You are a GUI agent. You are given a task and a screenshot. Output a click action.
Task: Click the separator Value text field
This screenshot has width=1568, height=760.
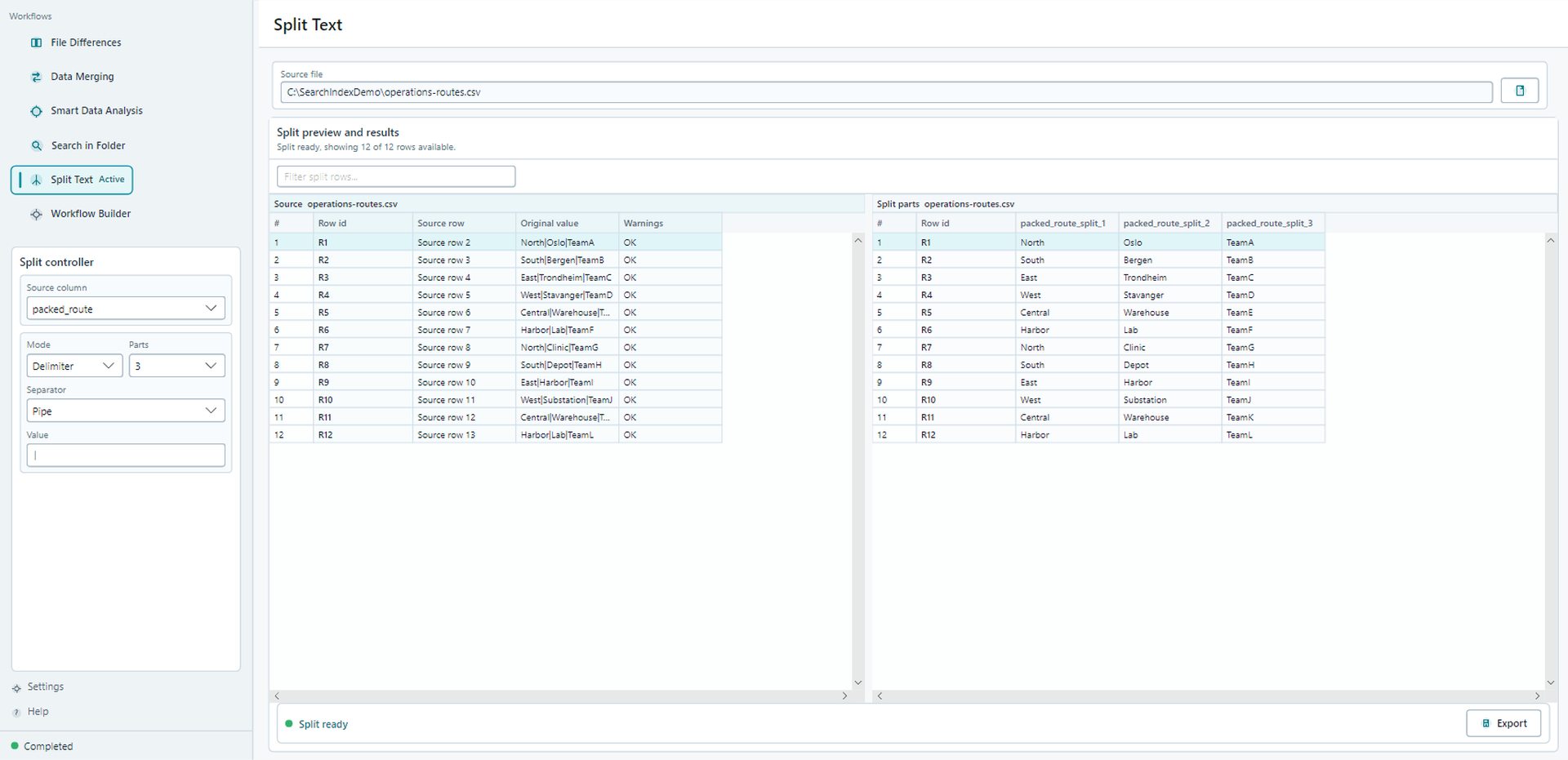126,456
